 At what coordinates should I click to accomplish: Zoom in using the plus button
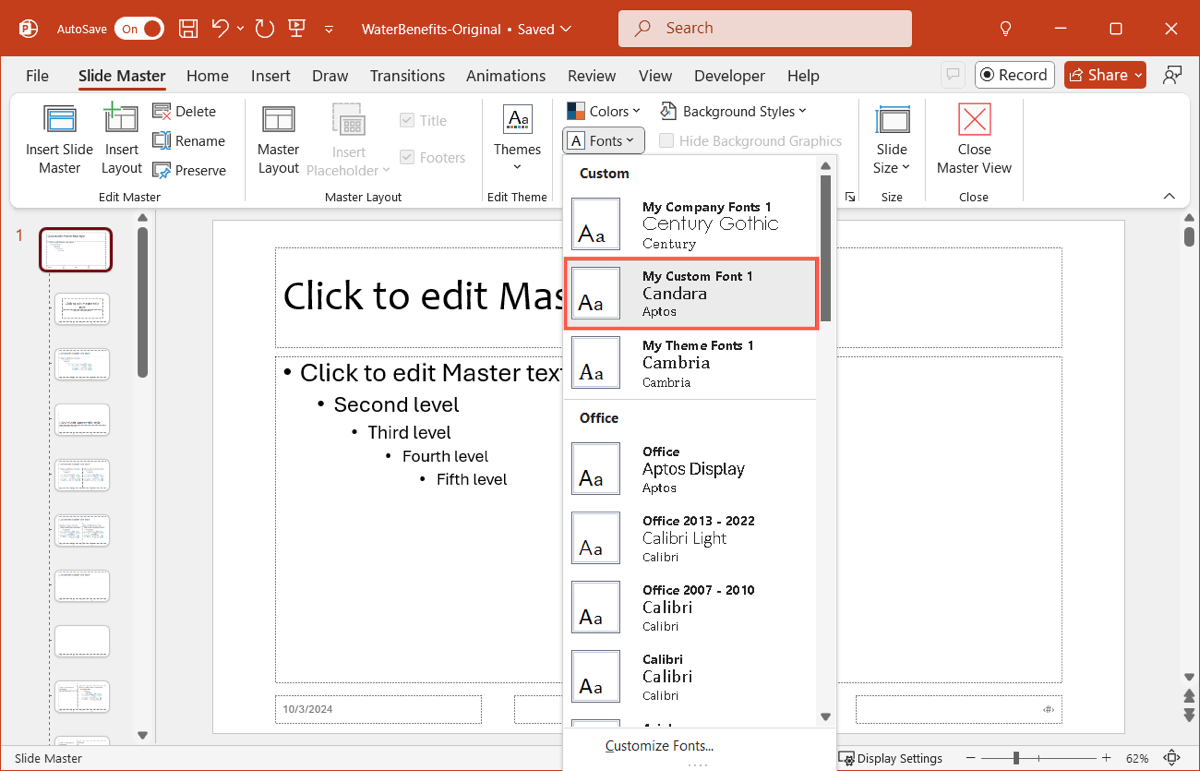pyautogui.click(x=1106, y=758)
